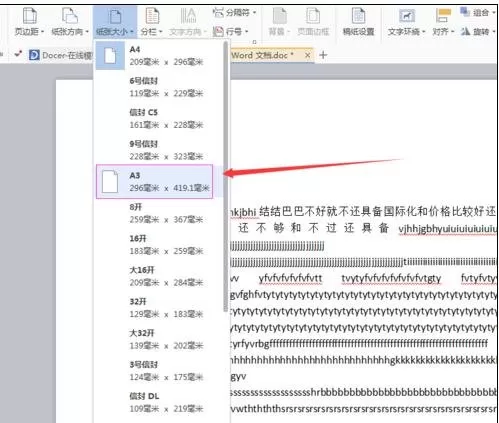
Task: Click document word tvytyfvfvfvfvfvfvtgty
Action: click(391, 278)
